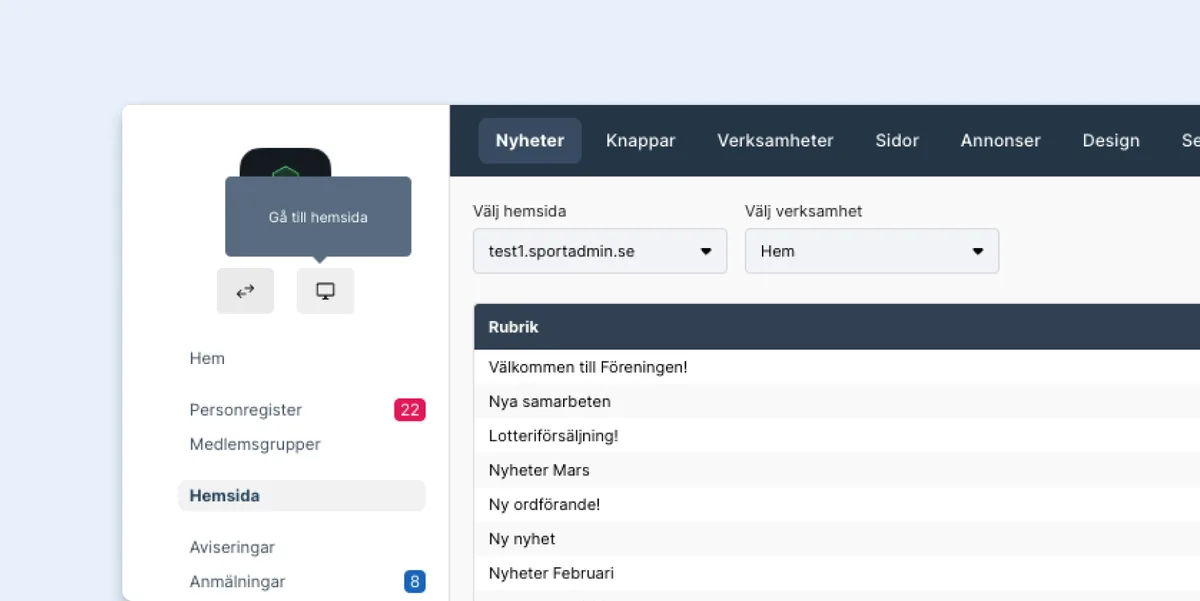Open the Välj hemsida dropdown
The height and width of the screenshot is (601, 1200).
(x=600, y=251)
